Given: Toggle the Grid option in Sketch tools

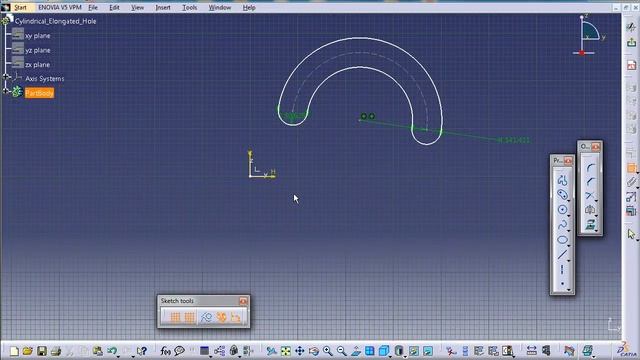Looking at the screenshot, I should pyautogui.click(x=175, y=317).
